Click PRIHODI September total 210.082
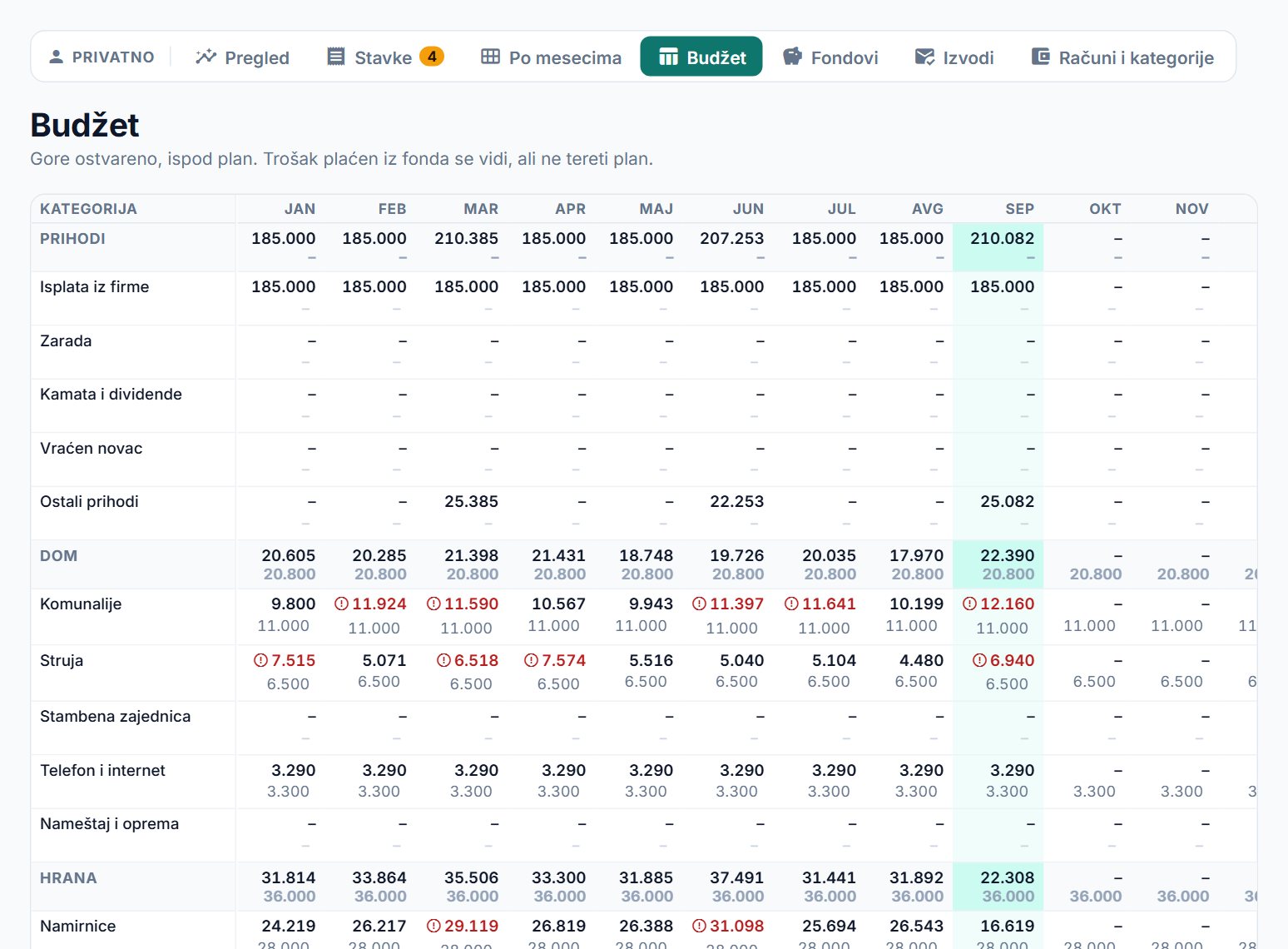Screen dimensions: 1288x949 pyautogui.click(x=1002, y=239)
